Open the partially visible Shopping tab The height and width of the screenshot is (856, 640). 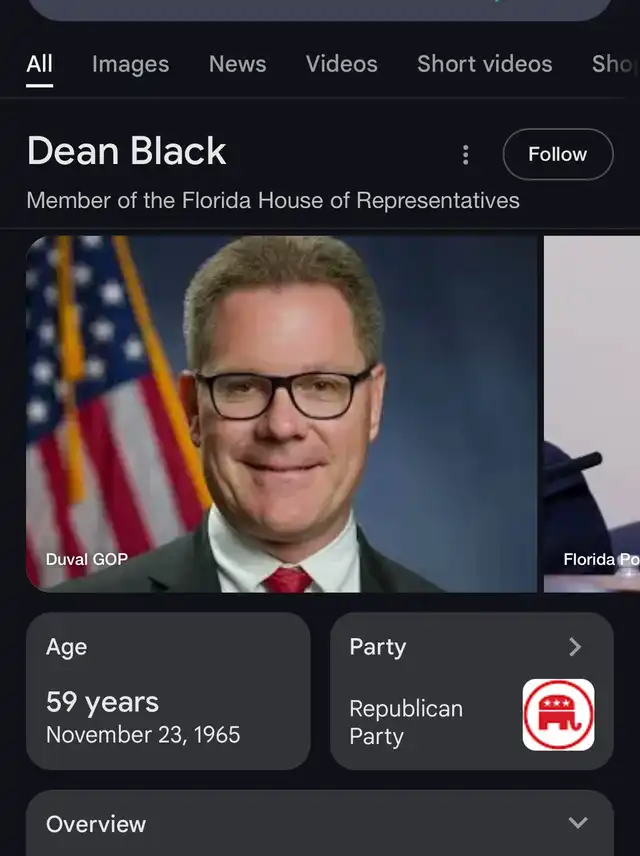tap(615, 64)
